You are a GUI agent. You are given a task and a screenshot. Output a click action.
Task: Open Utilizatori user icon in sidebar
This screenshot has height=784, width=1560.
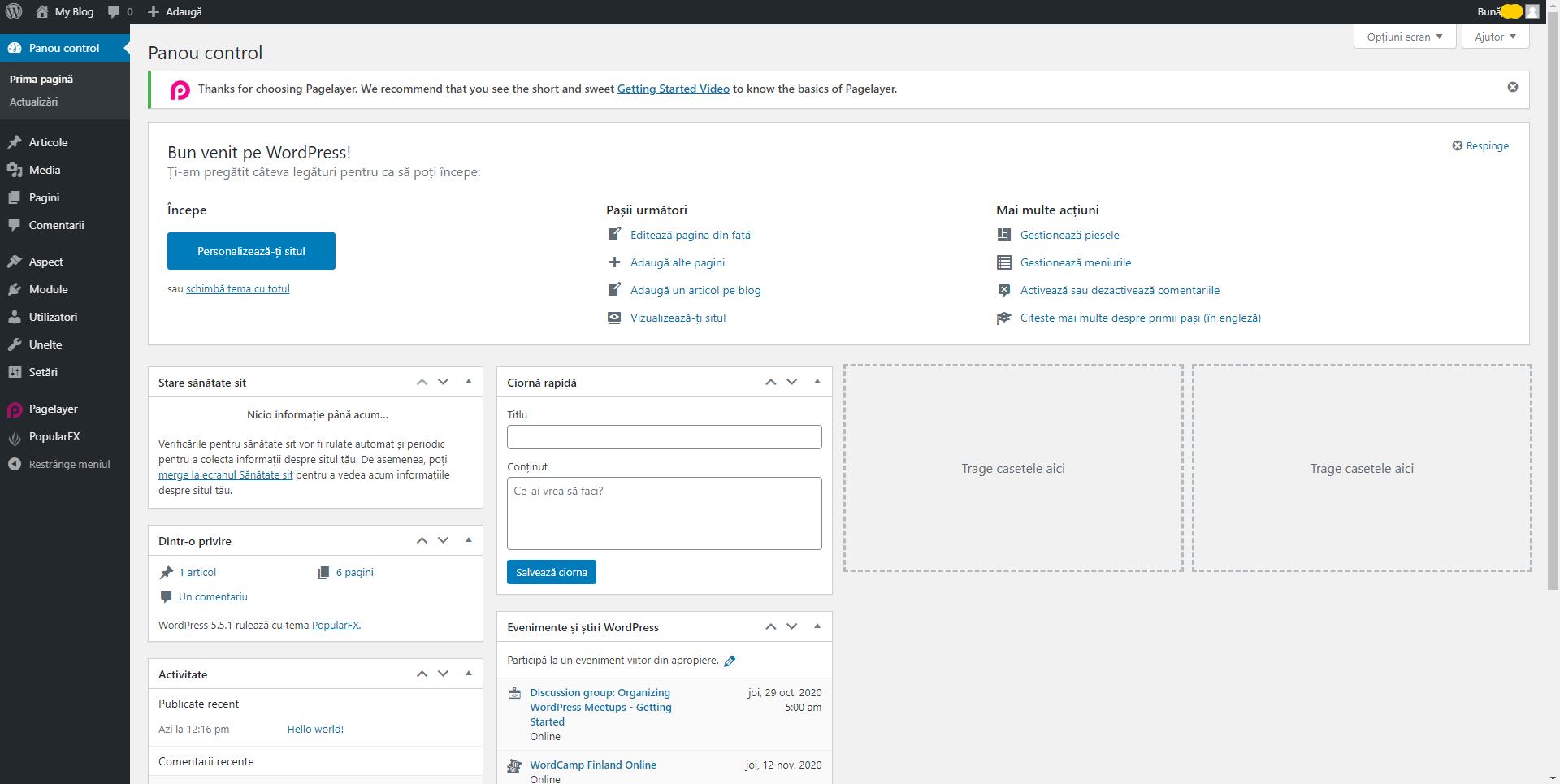tap(15, 317)
